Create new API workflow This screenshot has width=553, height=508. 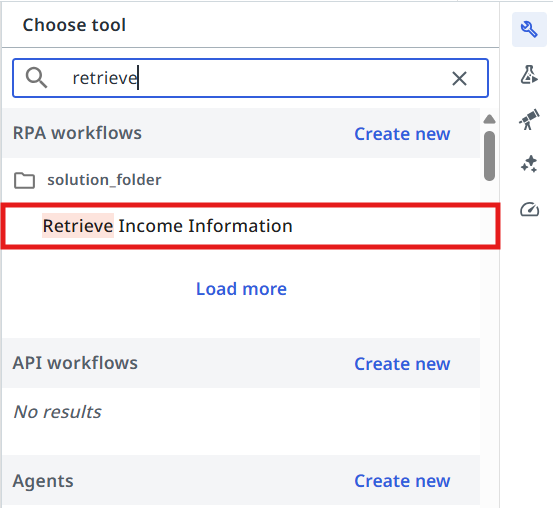(x=402, y=364)
